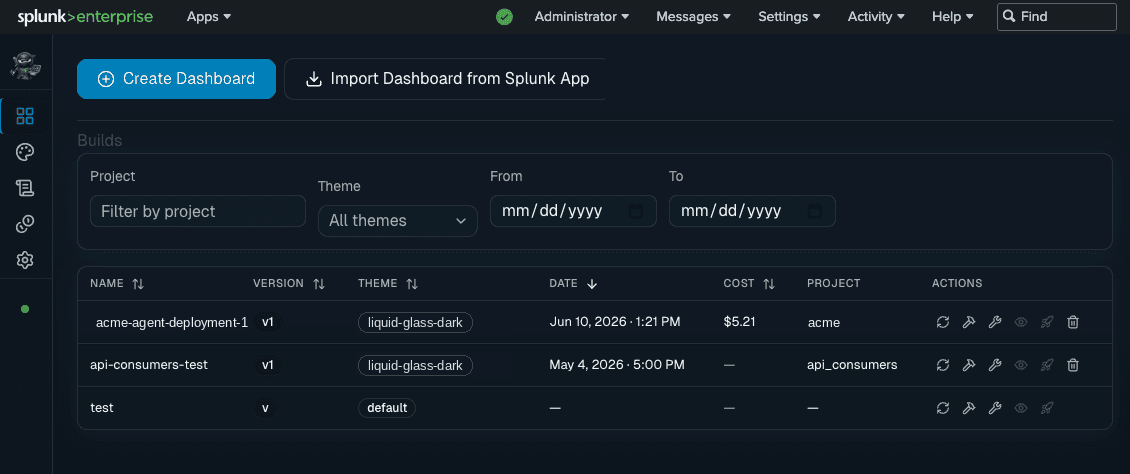
Task: Open the calendar picker in the From date field
Action: [x=636, y=211]
